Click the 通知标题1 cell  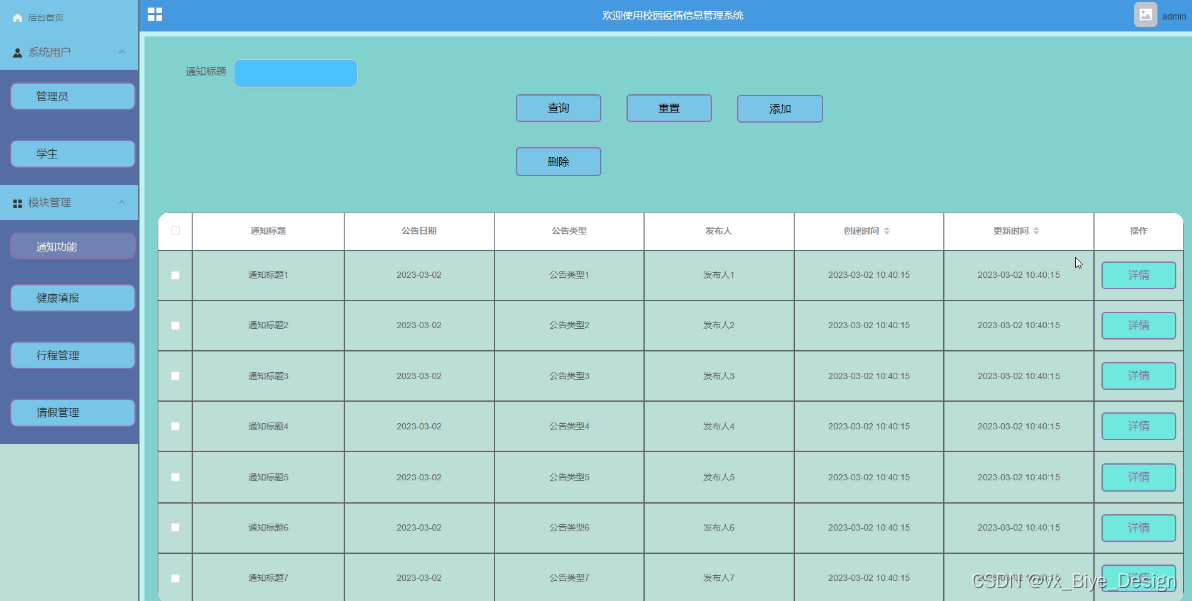coord(268,275)
